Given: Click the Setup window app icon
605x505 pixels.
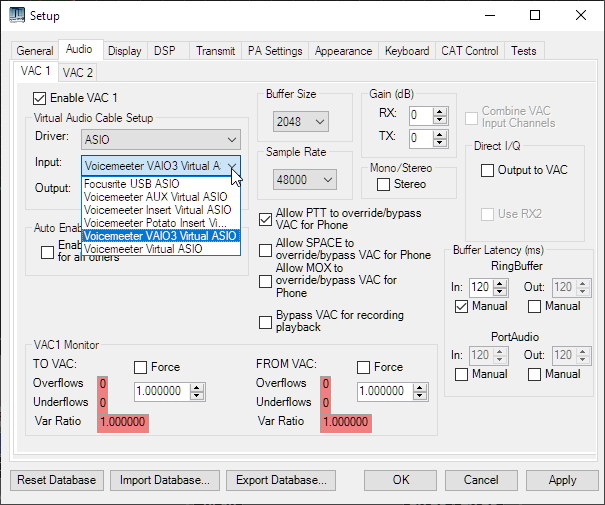Looking at the screenshot, I should point(17,15).
